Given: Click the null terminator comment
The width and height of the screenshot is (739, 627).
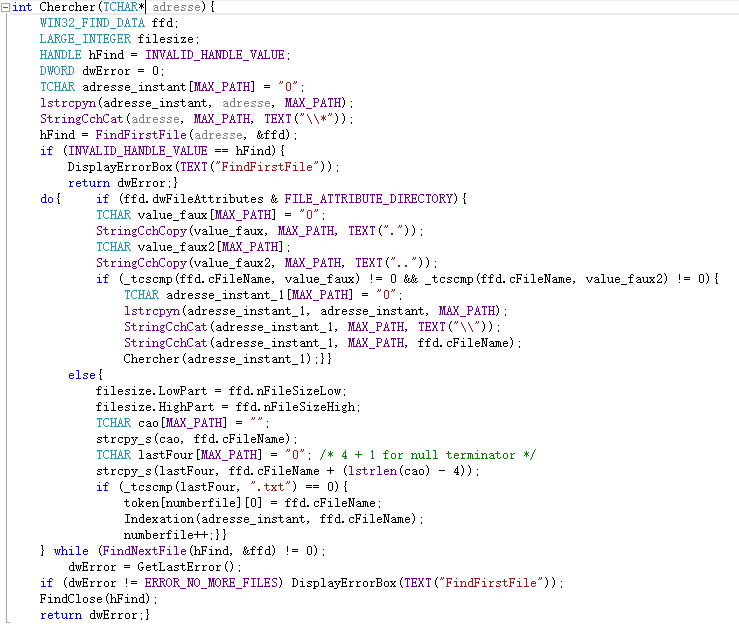Looking at the screenshot, I should pyautogui.click(x=427, y=456).
